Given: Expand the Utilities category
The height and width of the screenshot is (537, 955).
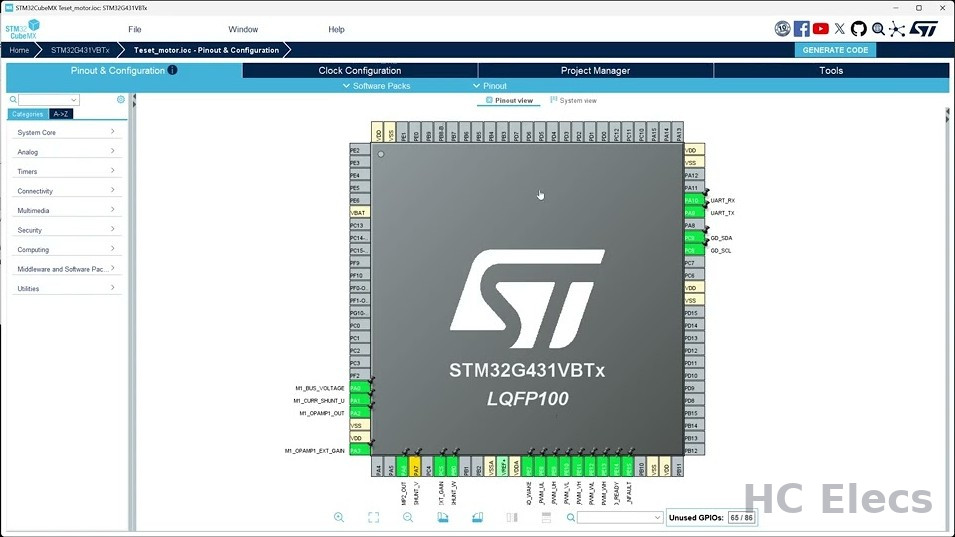Looking at the screenshot, I should 66,288.
